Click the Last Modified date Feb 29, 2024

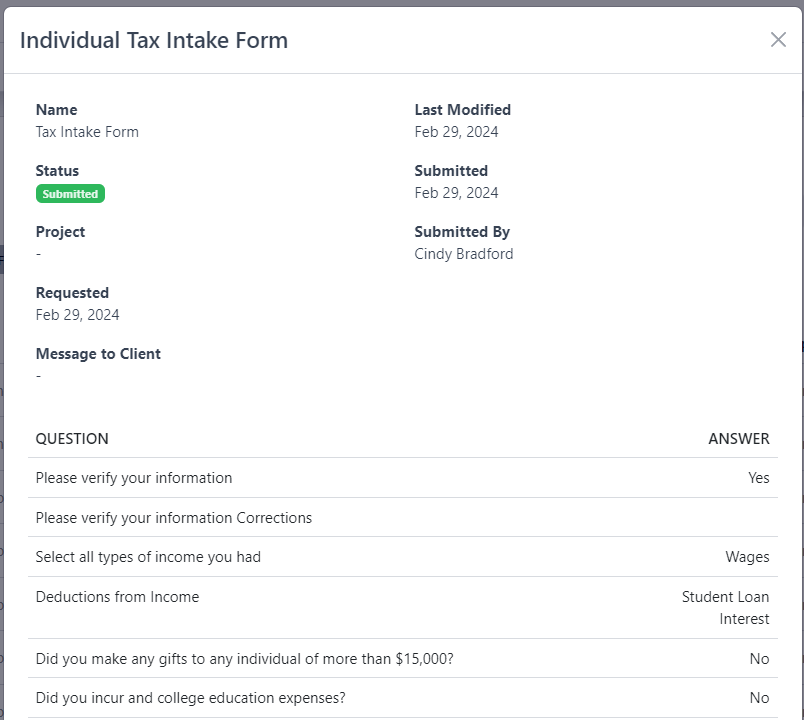[x=457, y=131]
